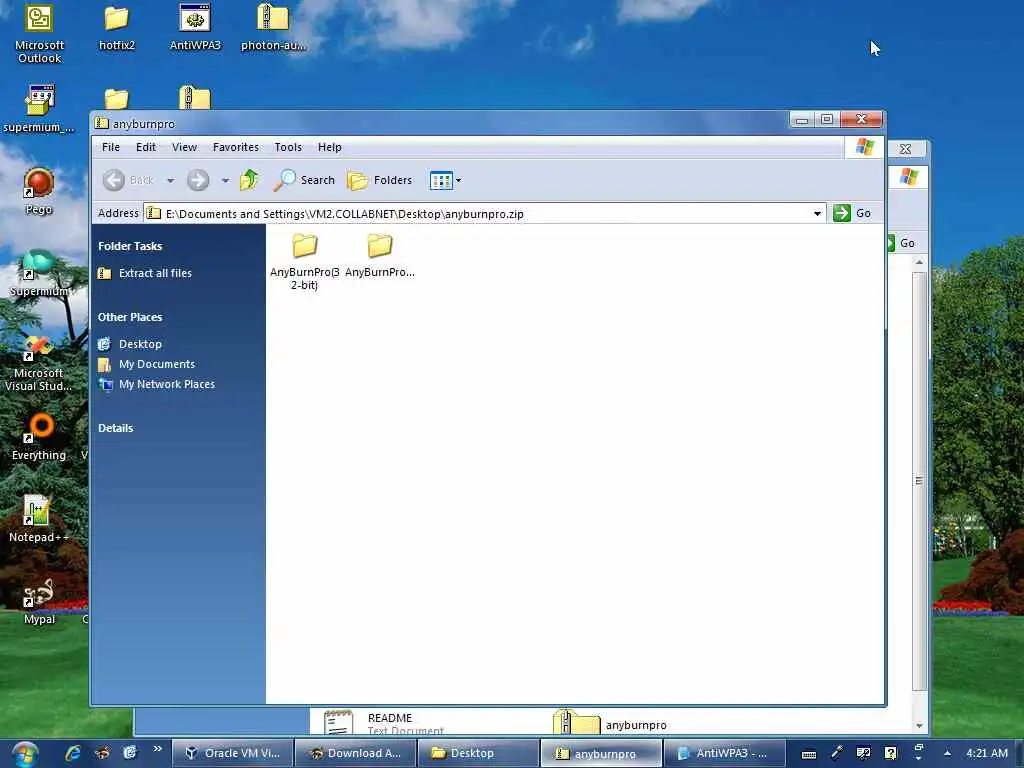This screenshot has height=768, width=1024.
Task: Open the View menu
Action: point(184,147)
